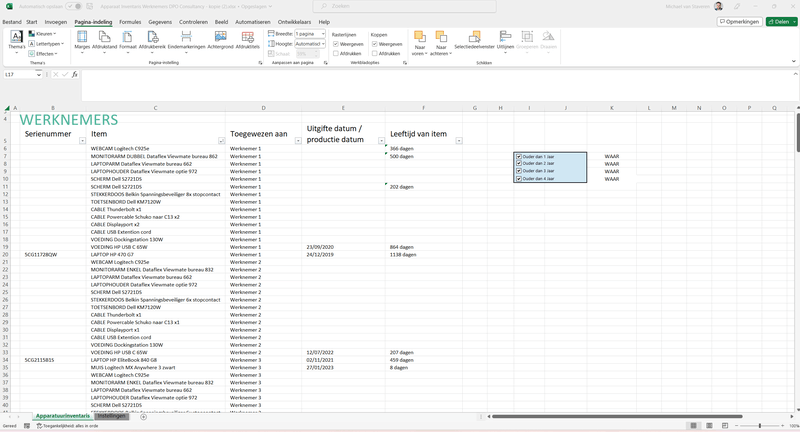The height and width of the screenshot is (432, 800).
Task: Expand the Breedte page width dropdown
Action: coord(321,34)
